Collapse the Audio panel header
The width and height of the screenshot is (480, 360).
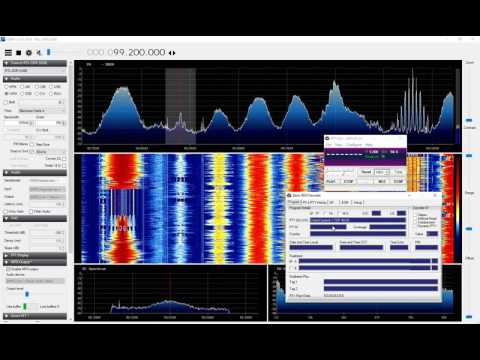tap(35, 172)
